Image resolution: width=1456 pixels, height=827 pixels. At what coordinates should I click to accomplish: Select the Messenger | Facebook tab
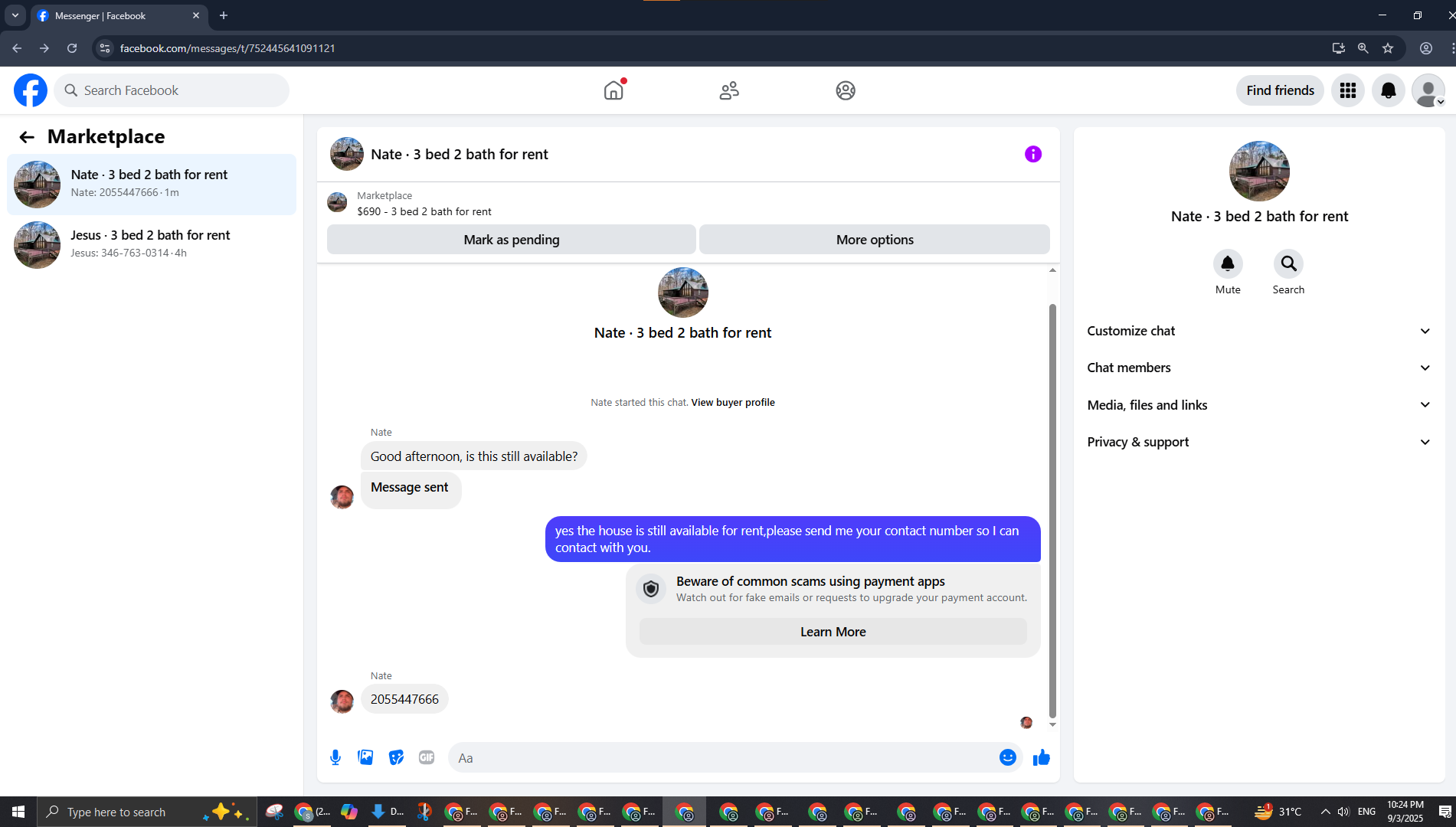[119, 15]
